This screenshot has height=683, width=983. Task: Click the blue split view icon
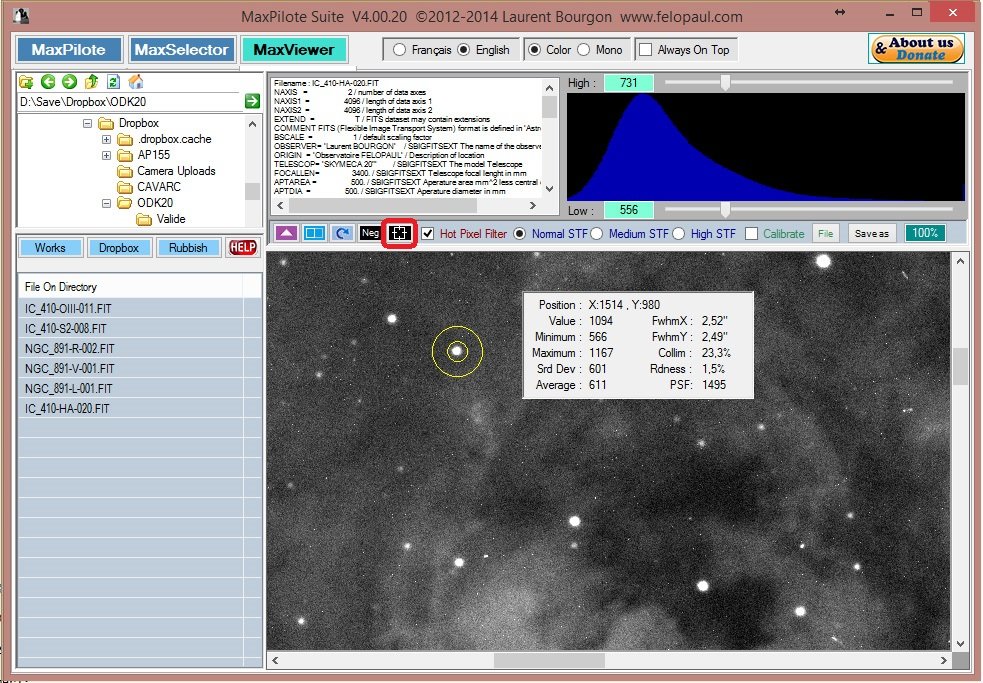(314, 233)
